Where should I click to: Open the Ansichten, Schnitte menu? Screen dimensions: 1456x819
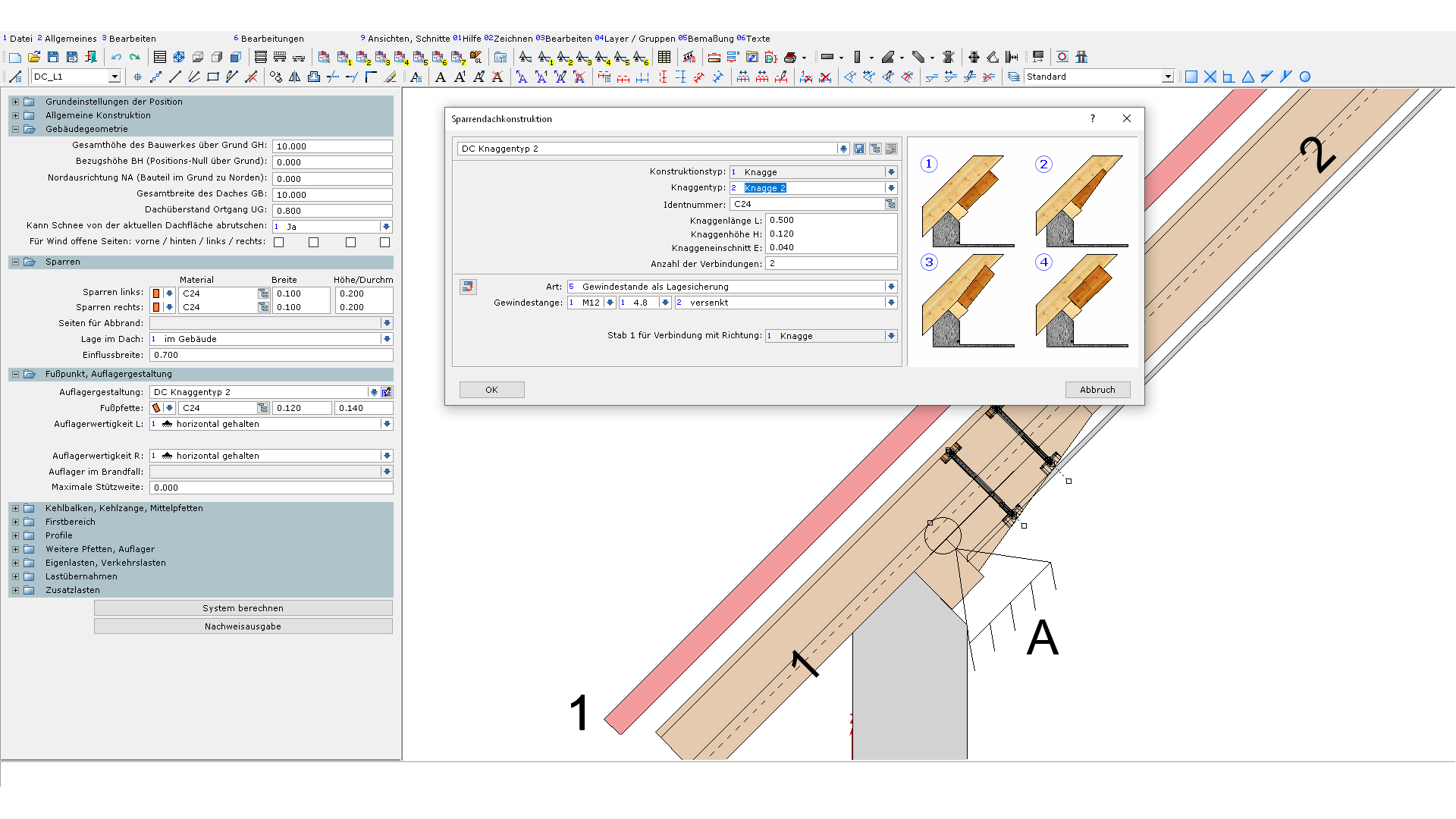(x=408, y=39)
